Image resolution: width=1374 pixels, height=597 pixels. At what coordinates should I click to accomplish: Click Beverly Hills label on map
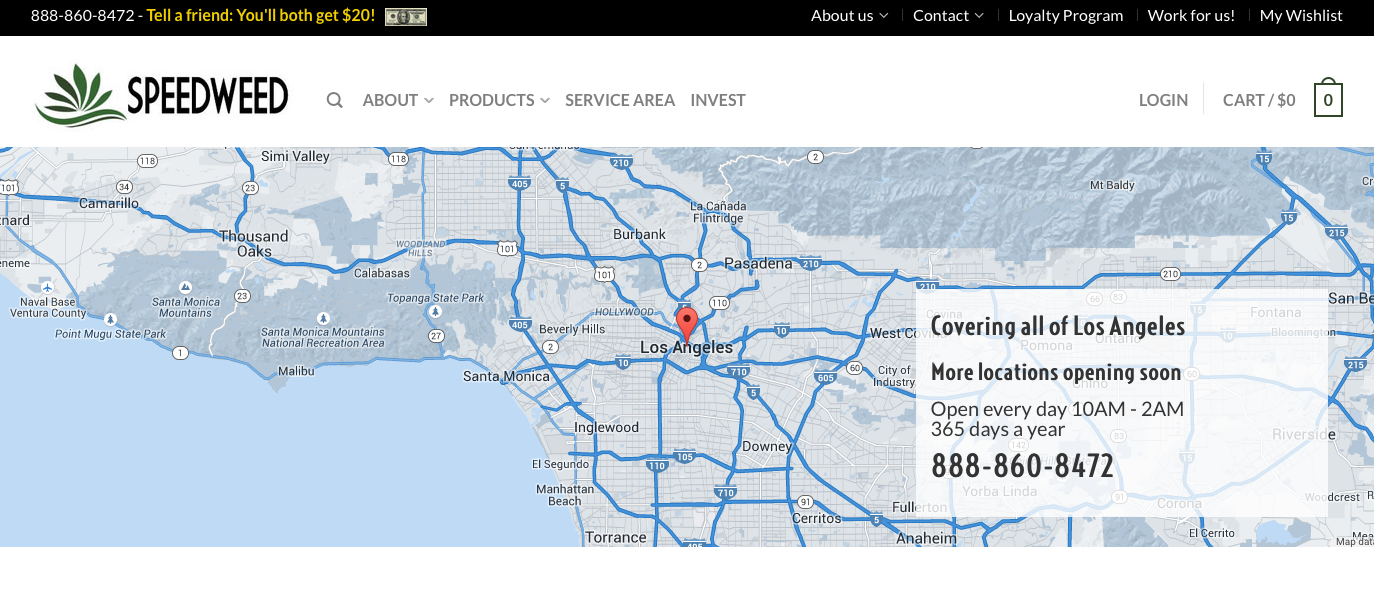(572, 329)
